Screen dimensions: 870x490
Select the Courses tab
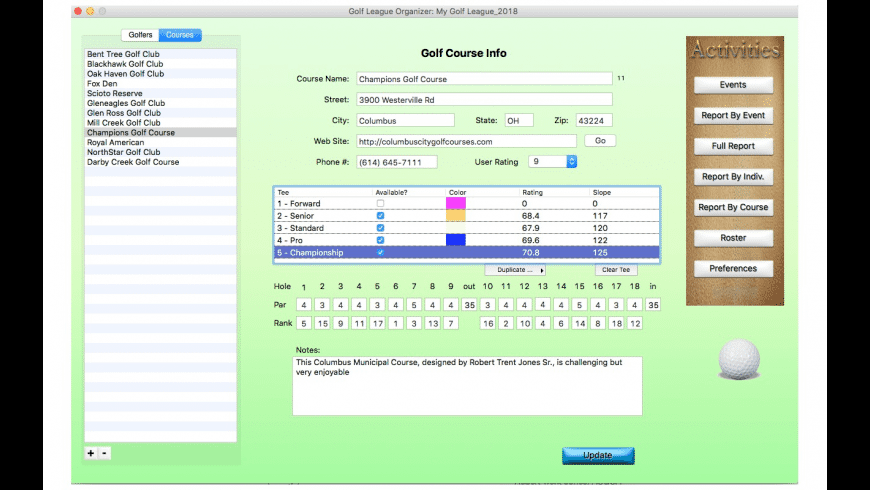[x=180, y=35]
